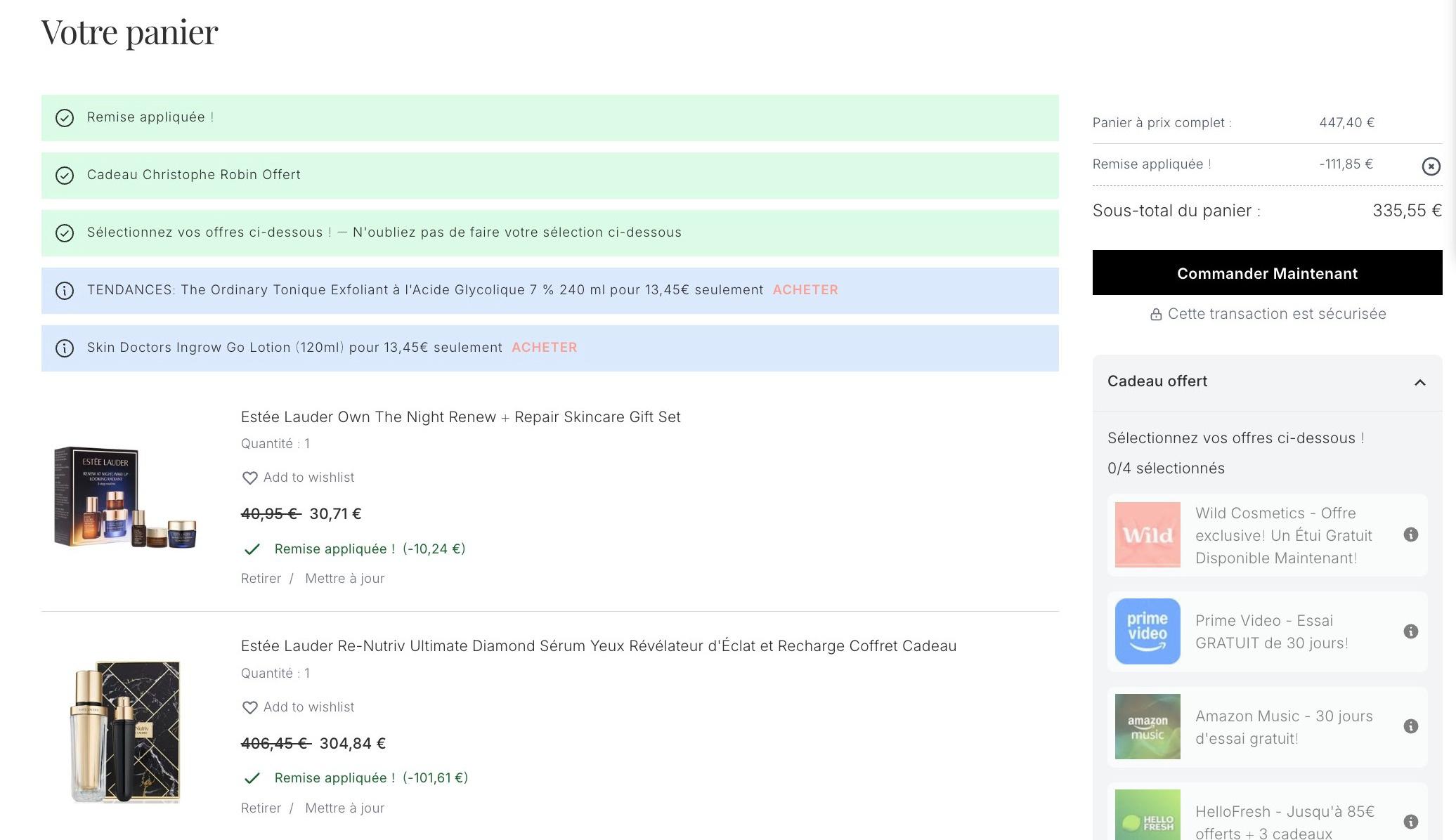Click full-price basket amount '447,40 €'
The width and height of the screenshot is (1456, 840).
click(x=1346, y=123)
